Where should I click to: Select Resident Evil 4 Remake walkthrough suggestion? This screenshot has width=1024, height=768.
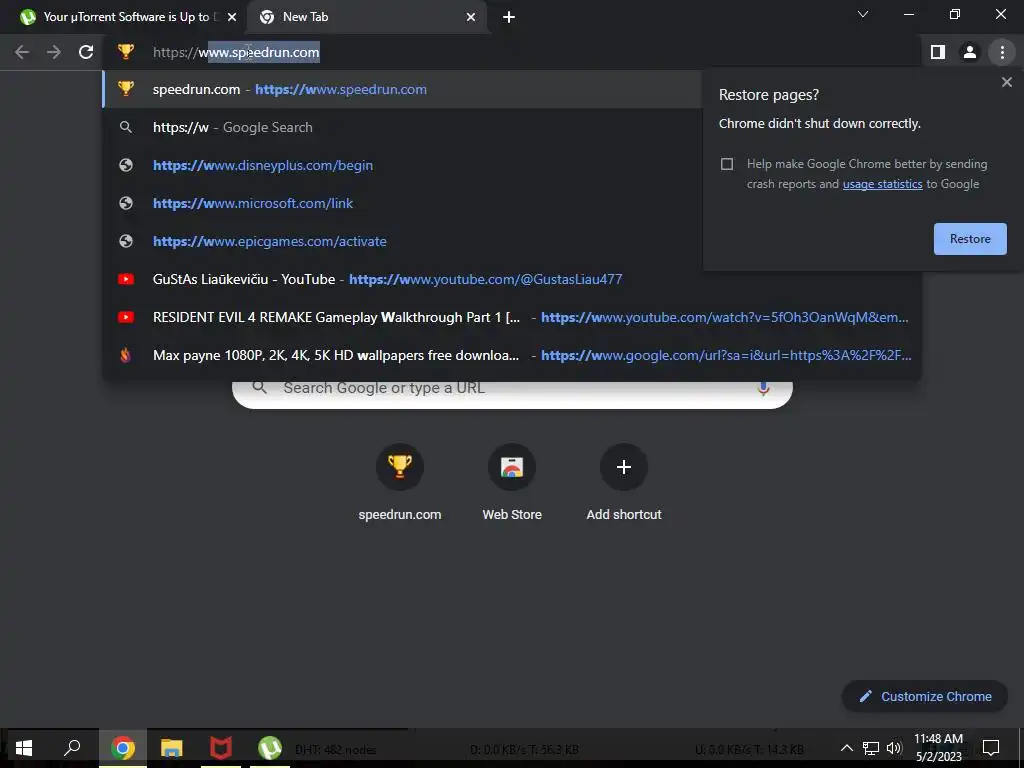click(512, 317)
